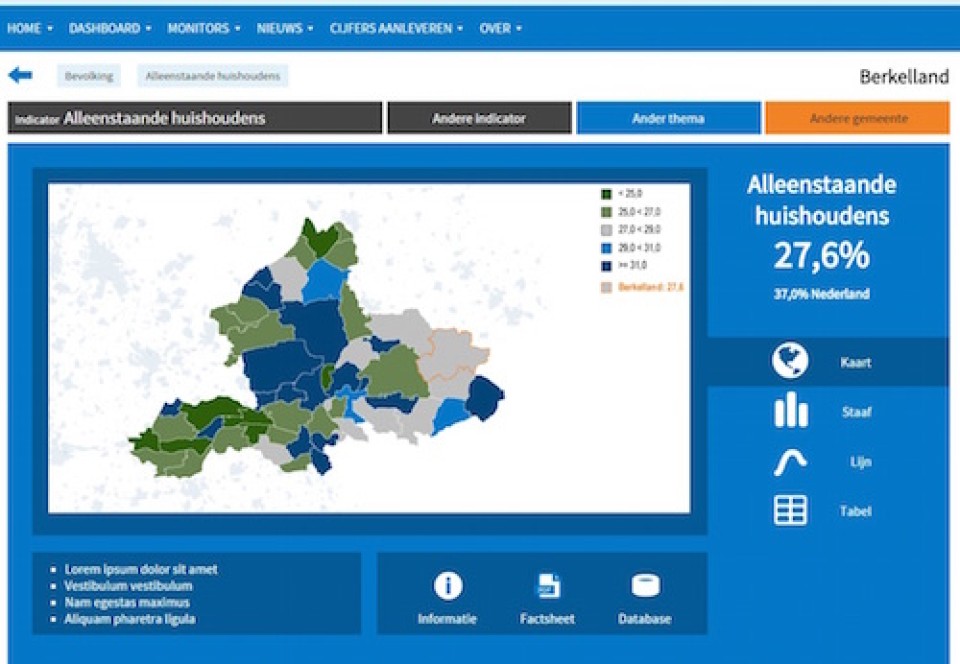Screen dimensions: 960x664
Task: Switch to Staaf bar chart icon
Action: (x=790, y=411)
